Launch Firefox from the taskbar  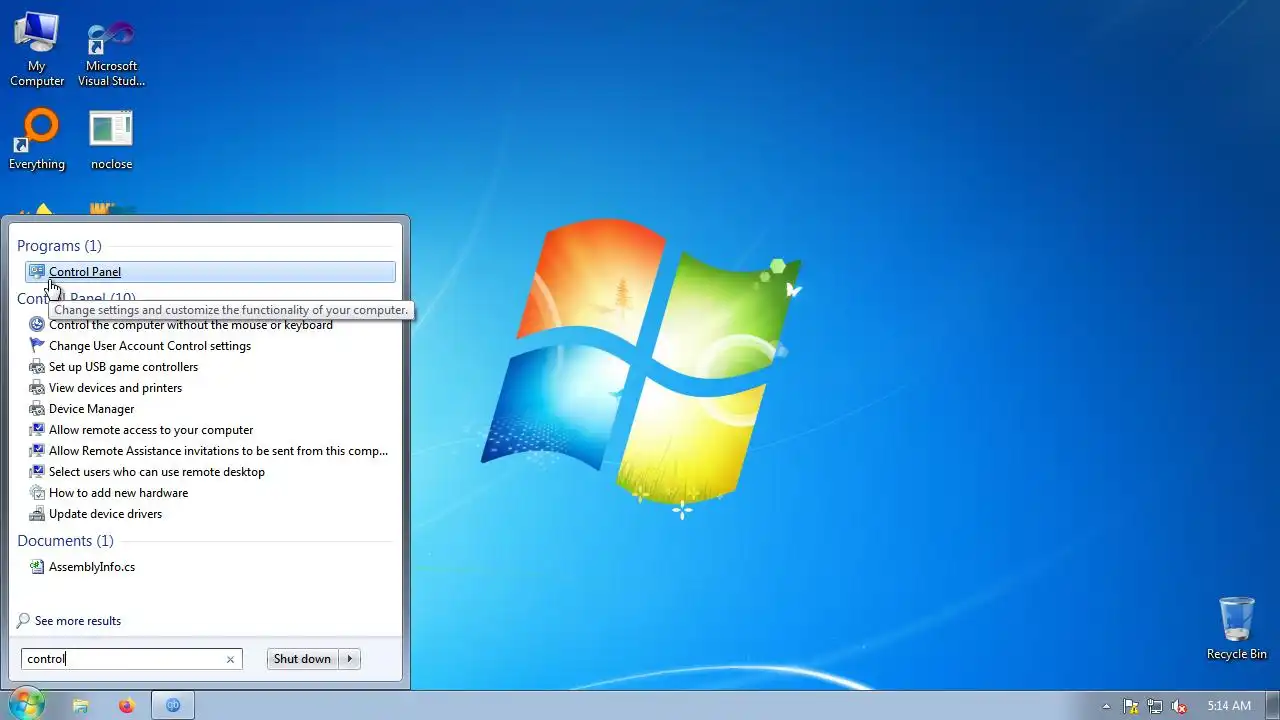tap(126, 705)
